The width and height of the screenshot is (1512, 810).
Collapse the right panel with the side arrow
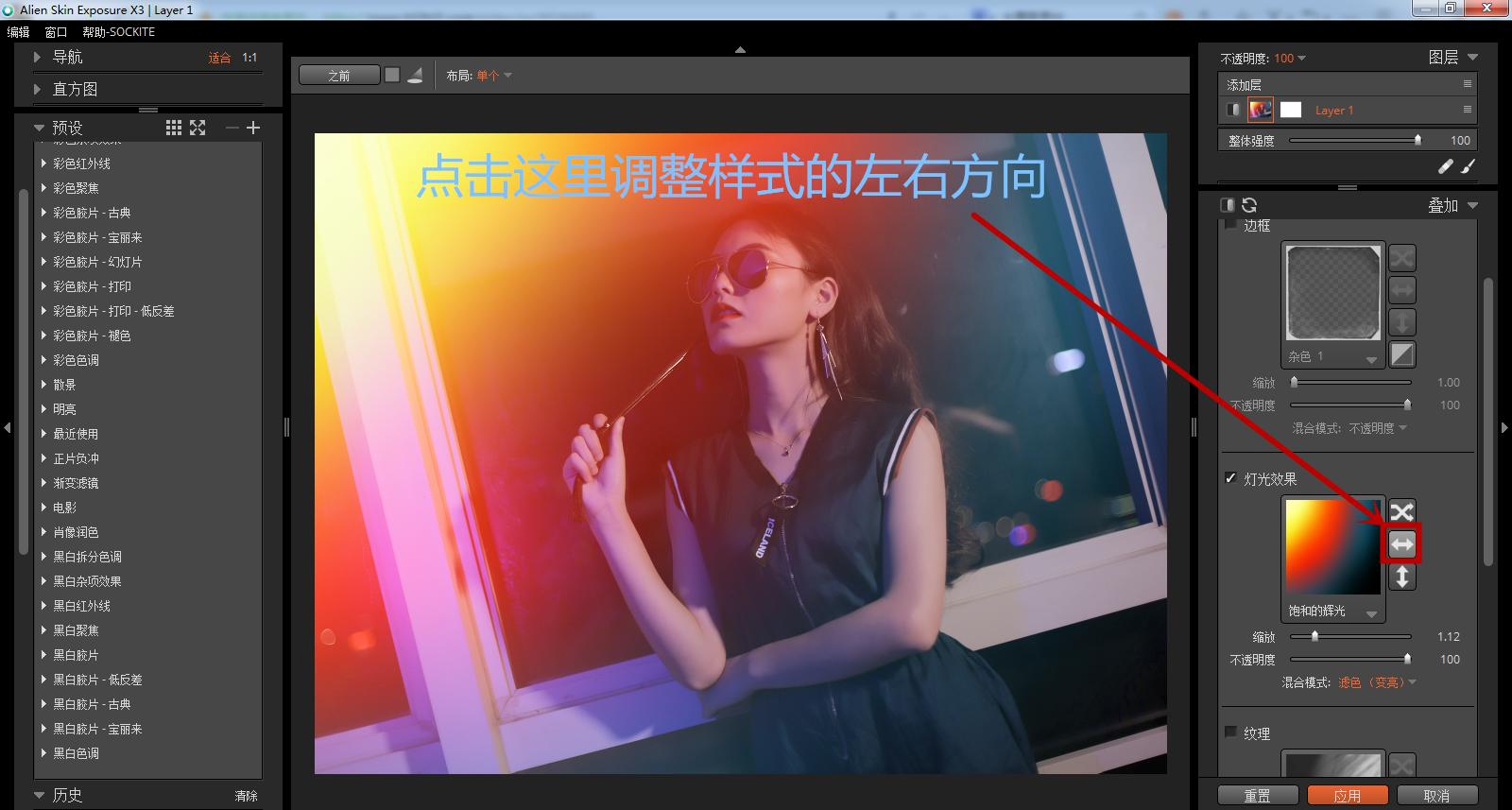1505,428
